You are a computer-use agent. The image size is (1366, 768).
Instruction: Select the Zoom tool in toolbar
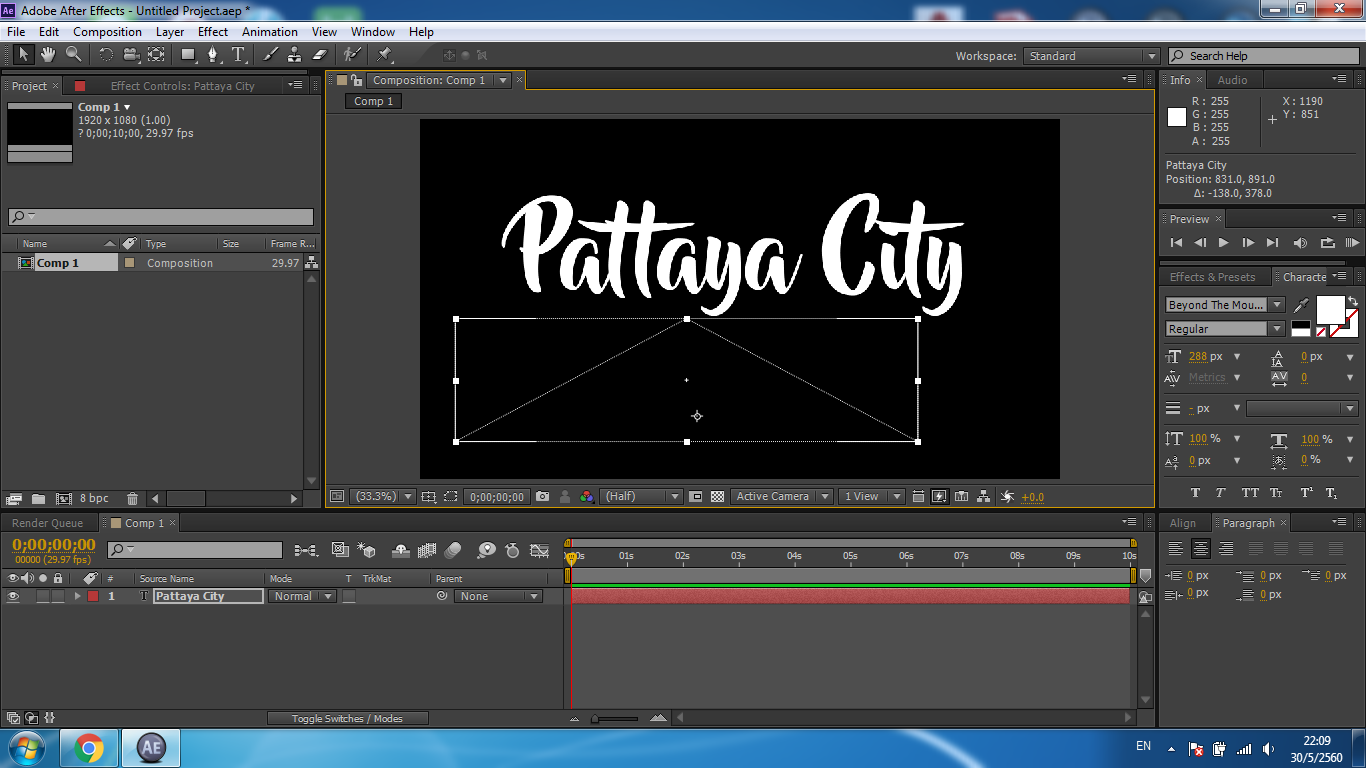point(73,55)
